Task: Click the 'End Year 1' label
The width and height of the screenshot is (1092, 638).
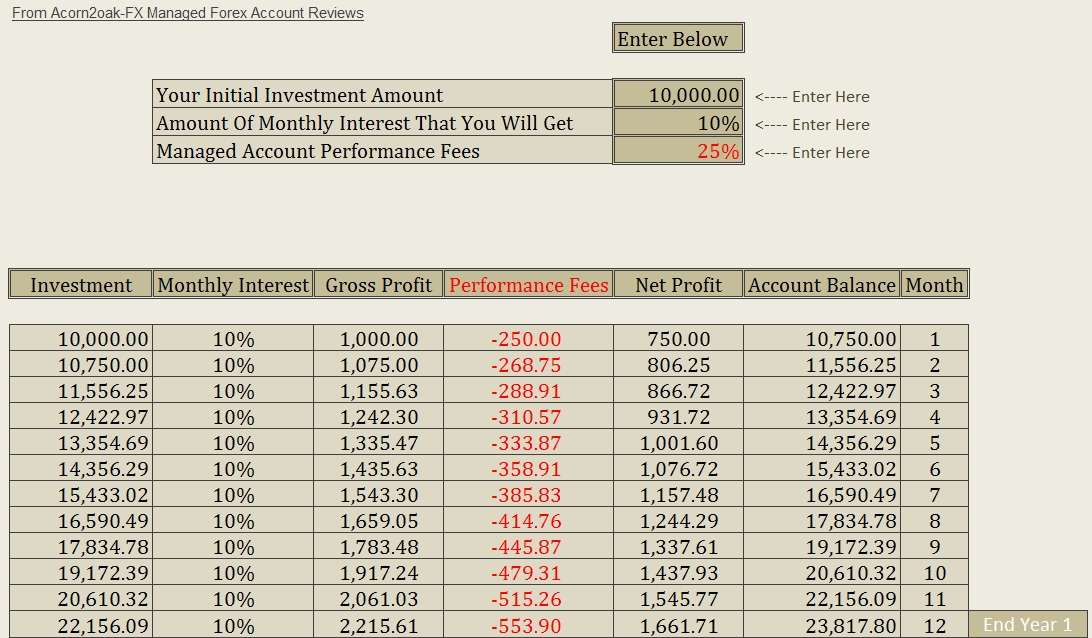Action: [x=1028, y=625]
